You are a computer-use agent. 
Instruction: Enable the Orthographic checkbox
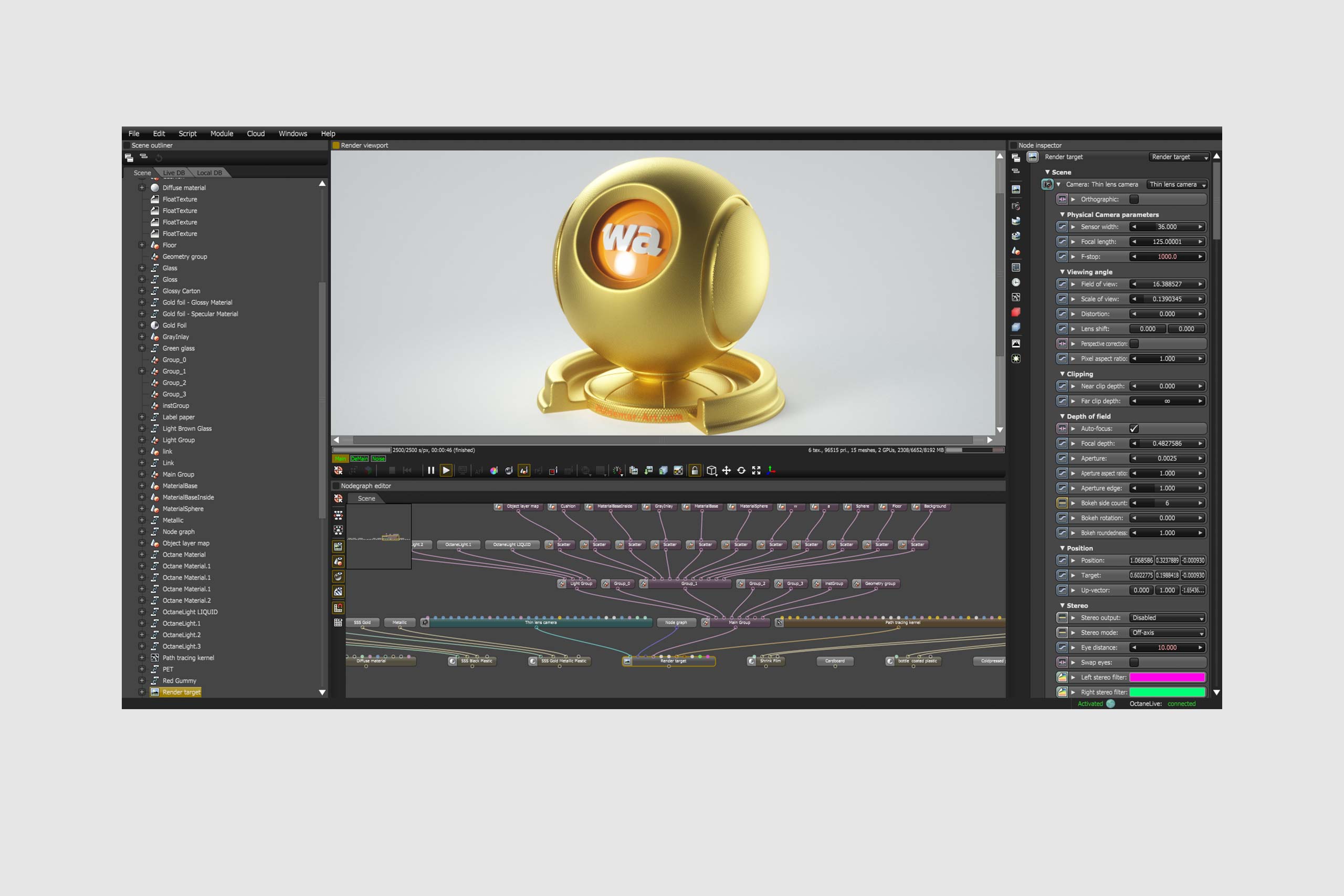pyautogui.click(x=1135, y=199)
